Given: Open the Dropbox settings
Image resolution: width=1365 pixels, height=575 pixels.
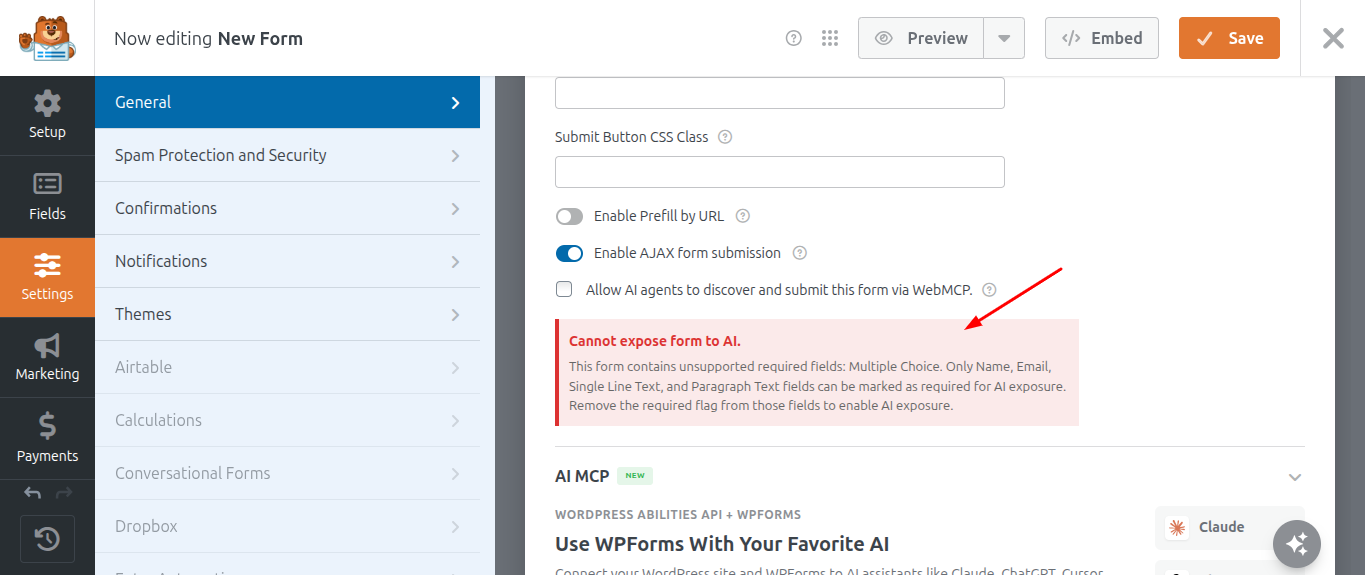Looking at the screenshot, I should tap(287, 526).
